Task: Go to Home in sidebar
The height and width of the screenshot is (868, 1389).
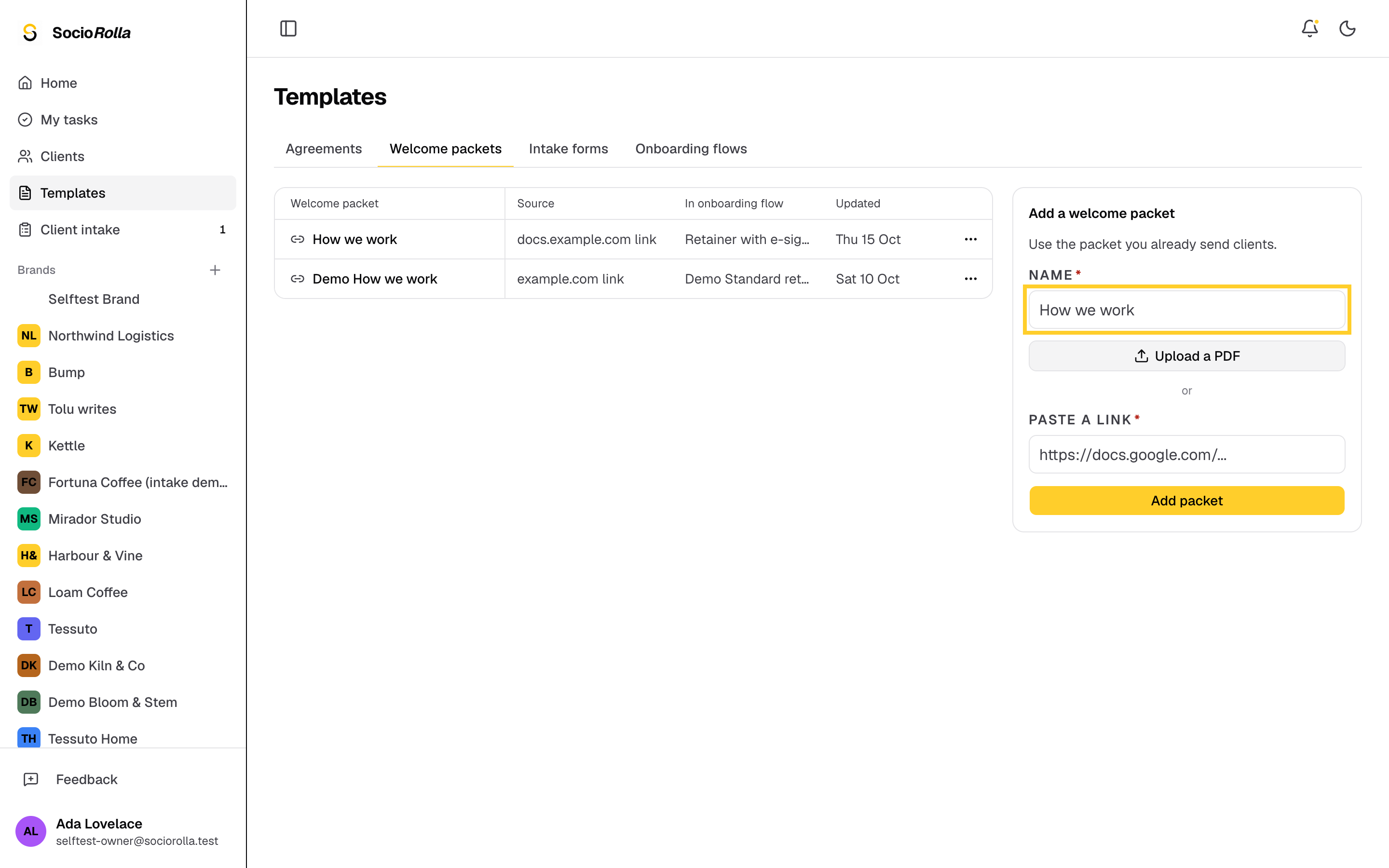Action: point(123,82)
